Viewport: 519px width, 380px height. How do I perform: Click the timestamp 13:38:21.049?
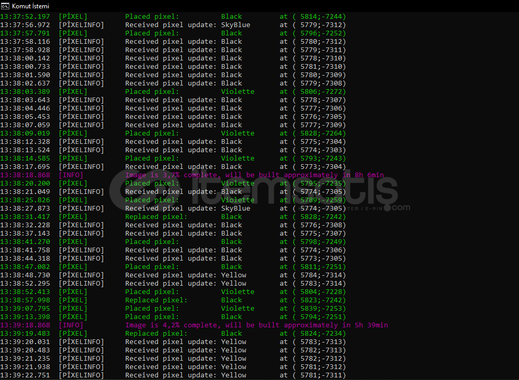25,192
